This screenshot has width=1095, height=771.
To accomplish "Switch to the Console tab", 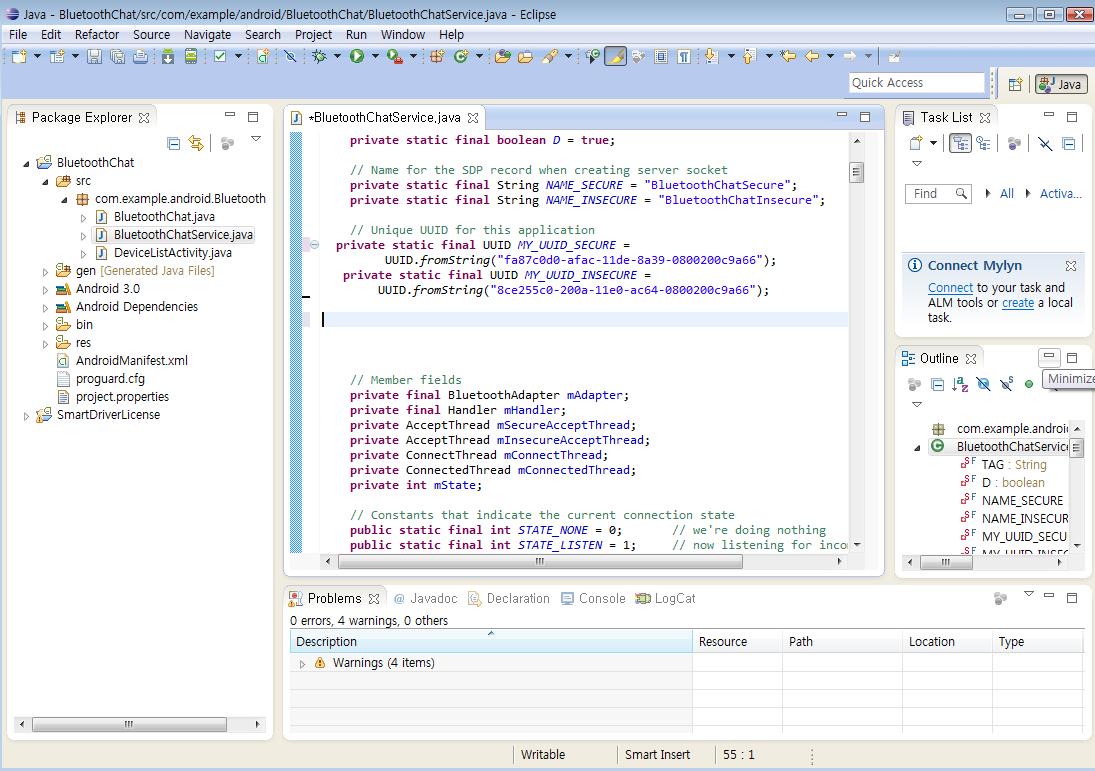I will pos(594,599).
